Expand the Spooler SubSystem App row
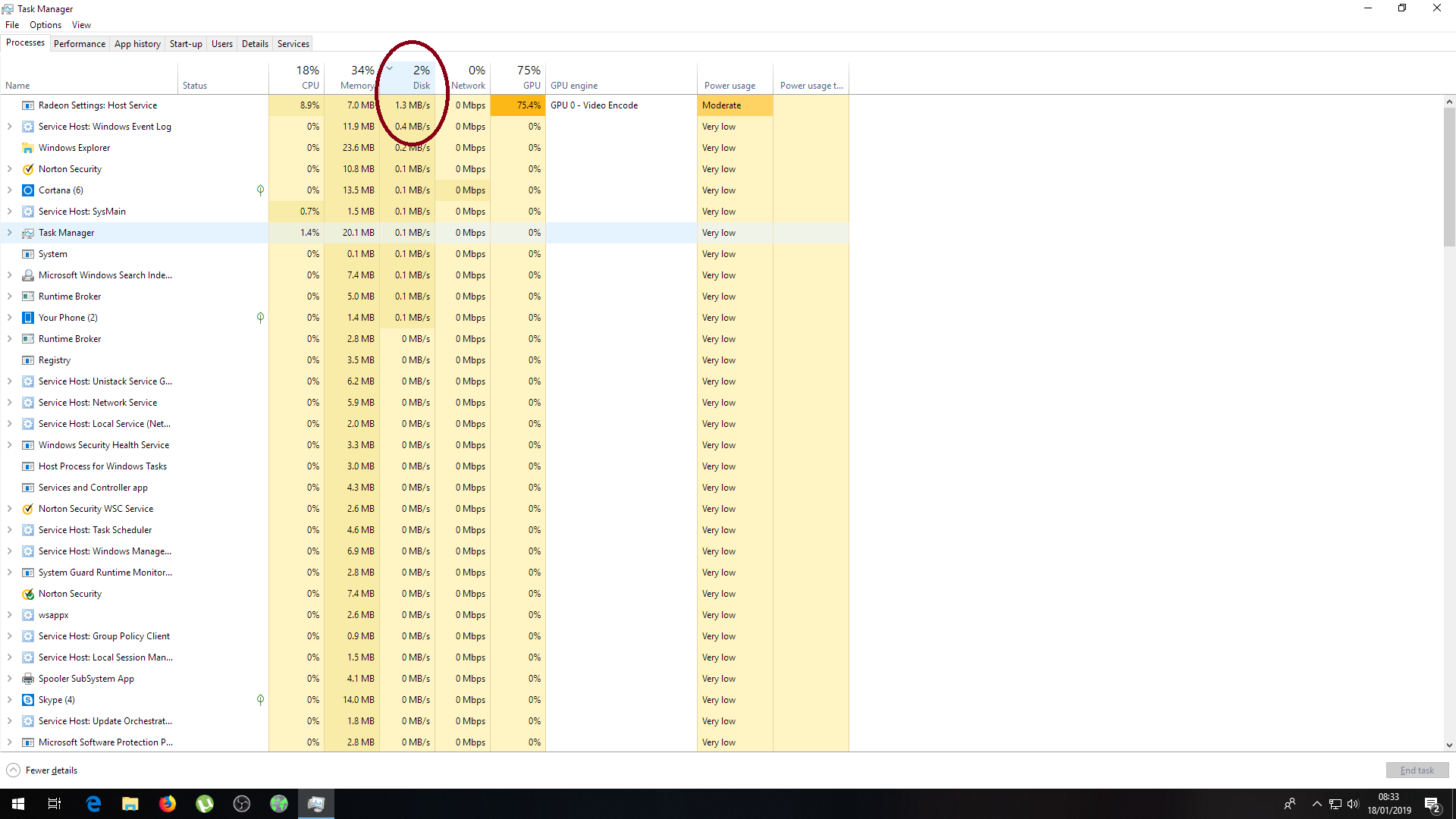1456x819 pixels. click(x=9, y=679)
